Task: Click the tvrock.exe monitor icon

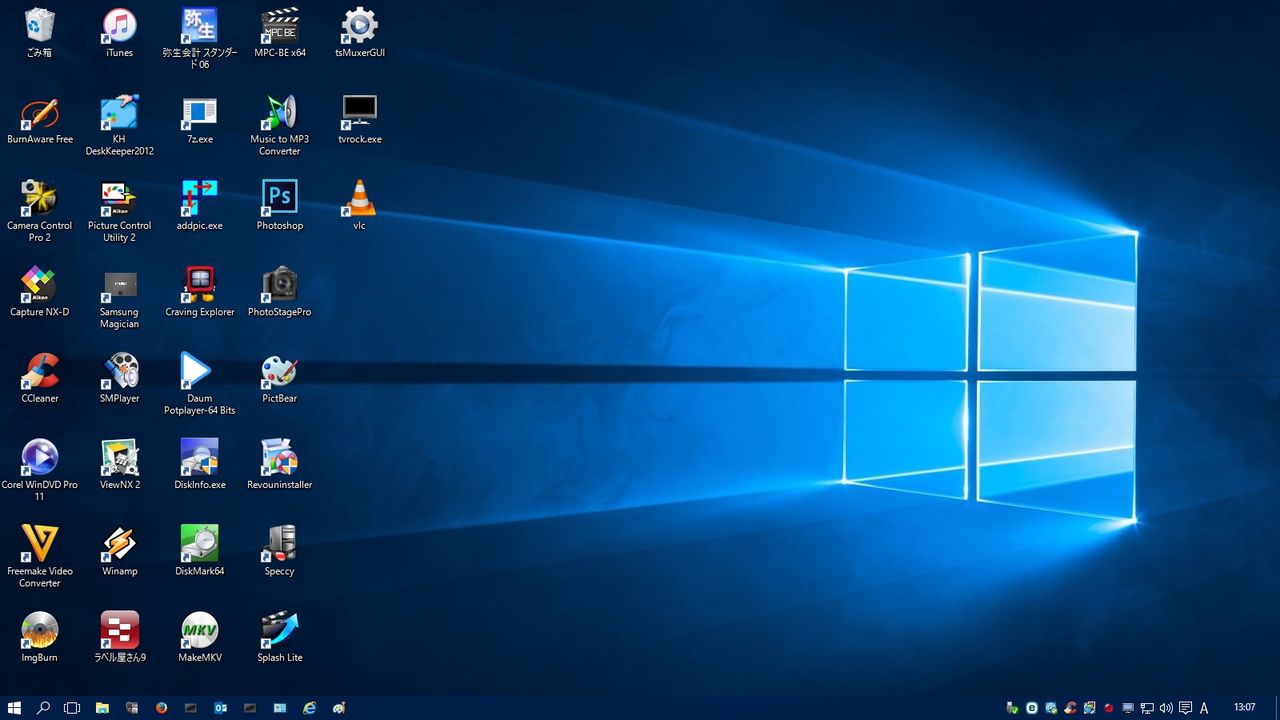Action: pos(360,120)
